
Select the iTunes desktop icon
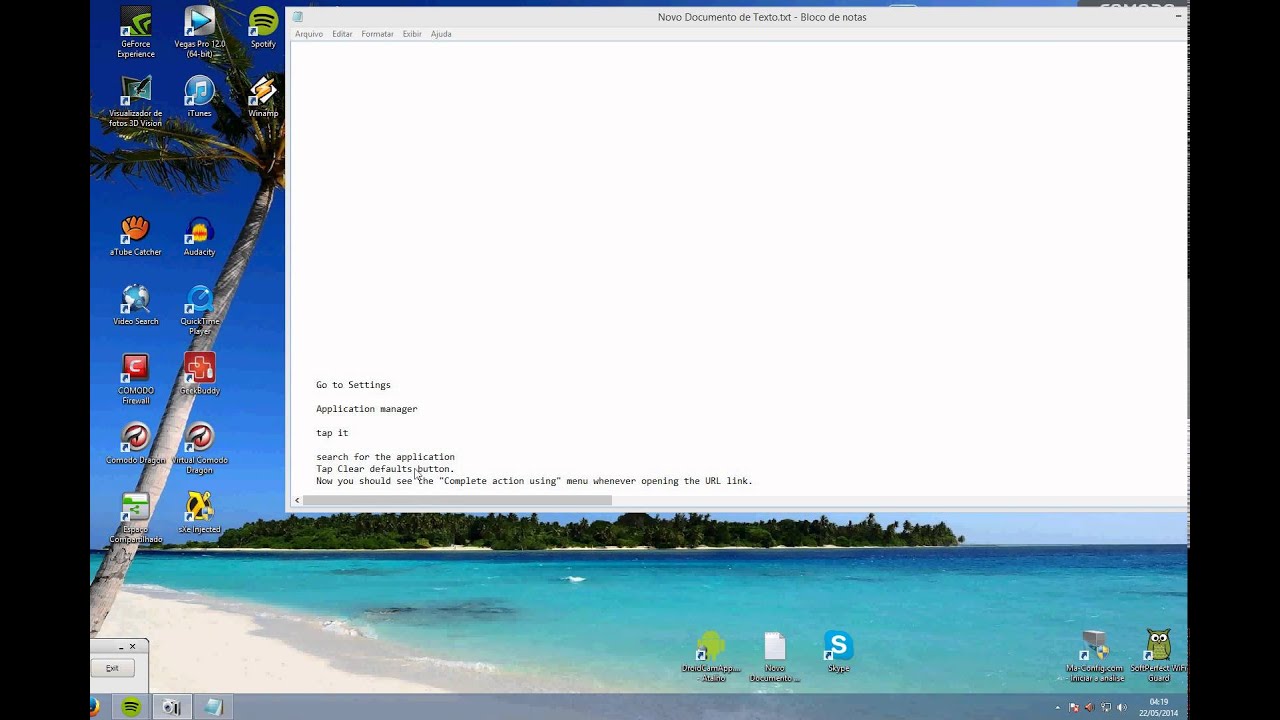pos(199,97)
